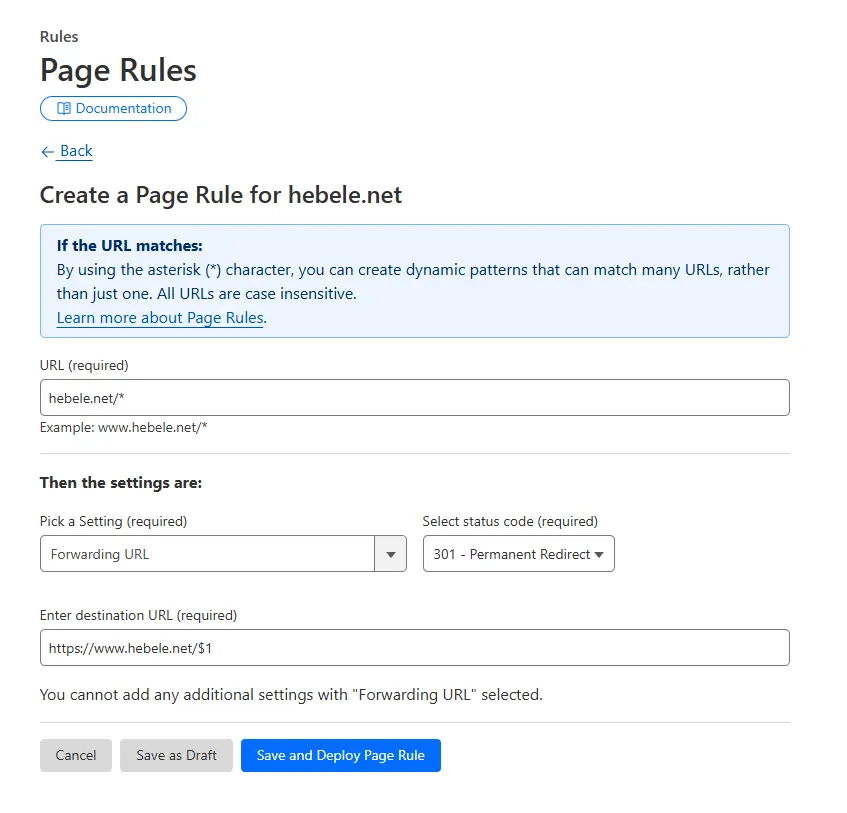The width and height of the screenshot is (847, 813).
Task: Click the caret next to Permanent Redirect
Action: (x=599, y=555)
